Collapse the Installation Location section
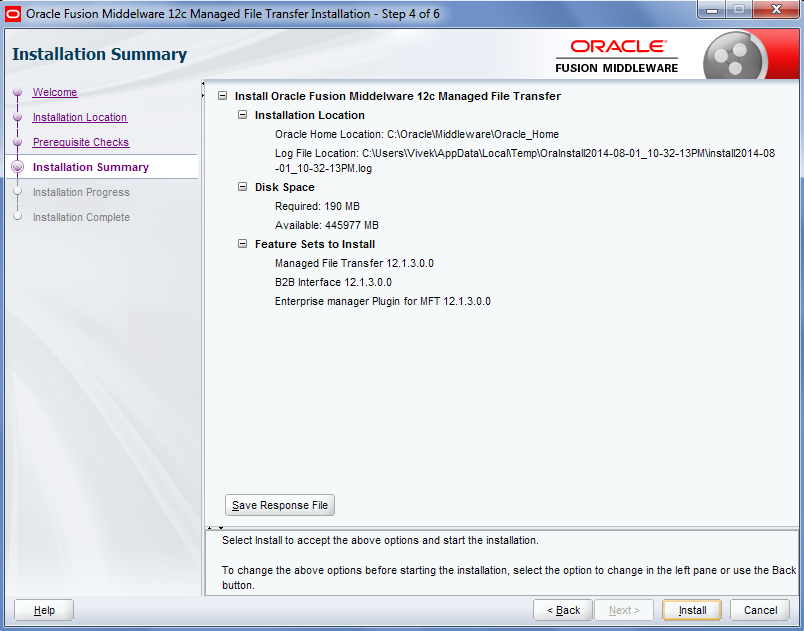 243,115
